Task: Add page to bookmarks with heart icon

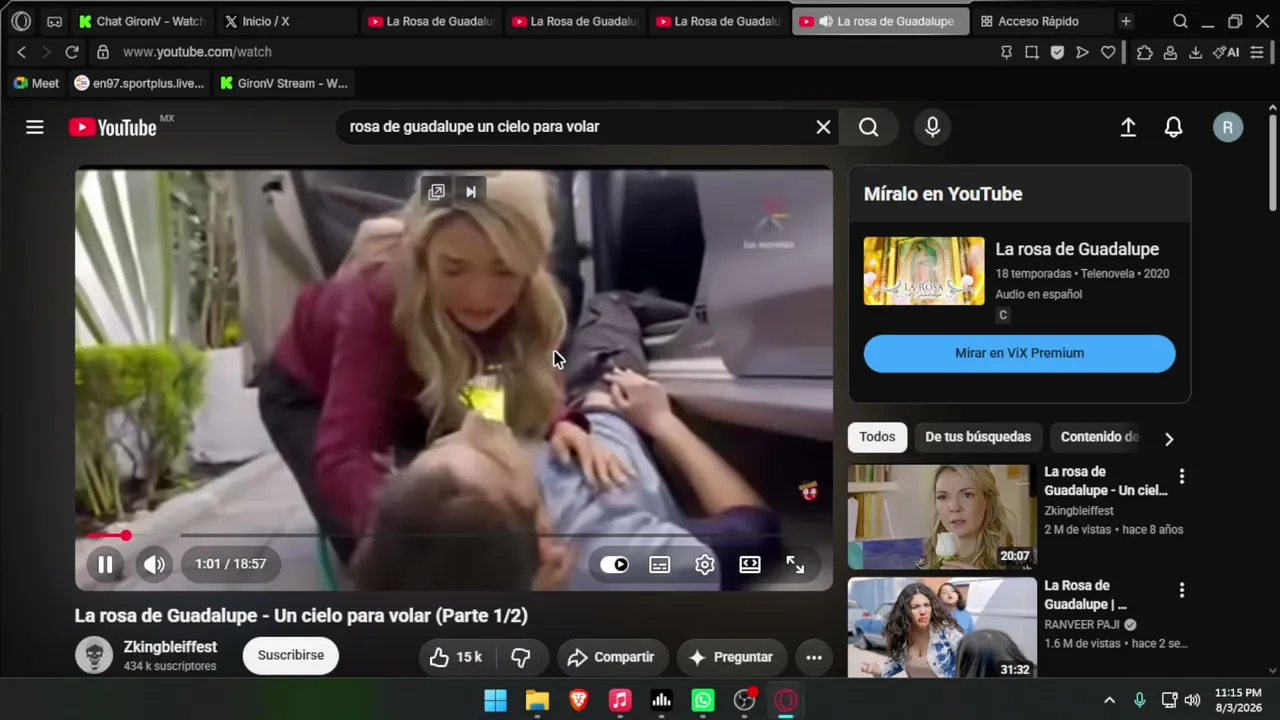Action: (x=1108, y=52)
